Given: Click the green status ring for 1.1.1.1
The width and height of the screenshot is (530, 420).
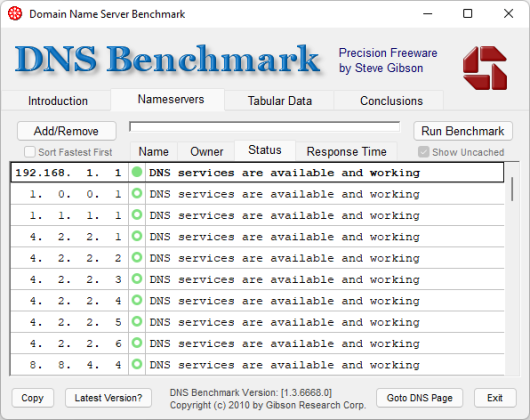Looking at the screenshot, I should (137, 215).
